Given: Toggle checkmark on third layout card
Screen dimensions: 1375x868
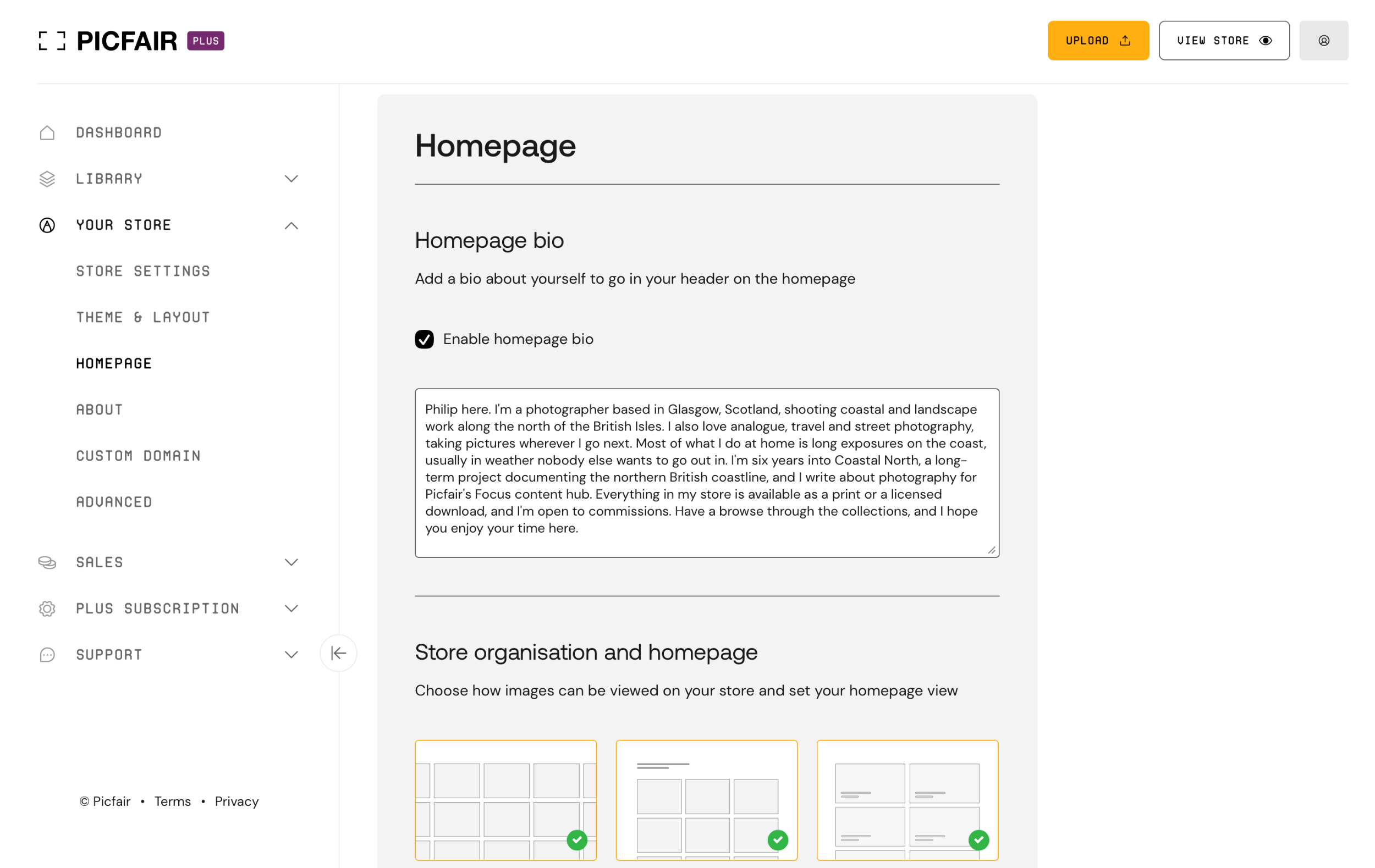Looking at the screenshot, I should 980,840.
